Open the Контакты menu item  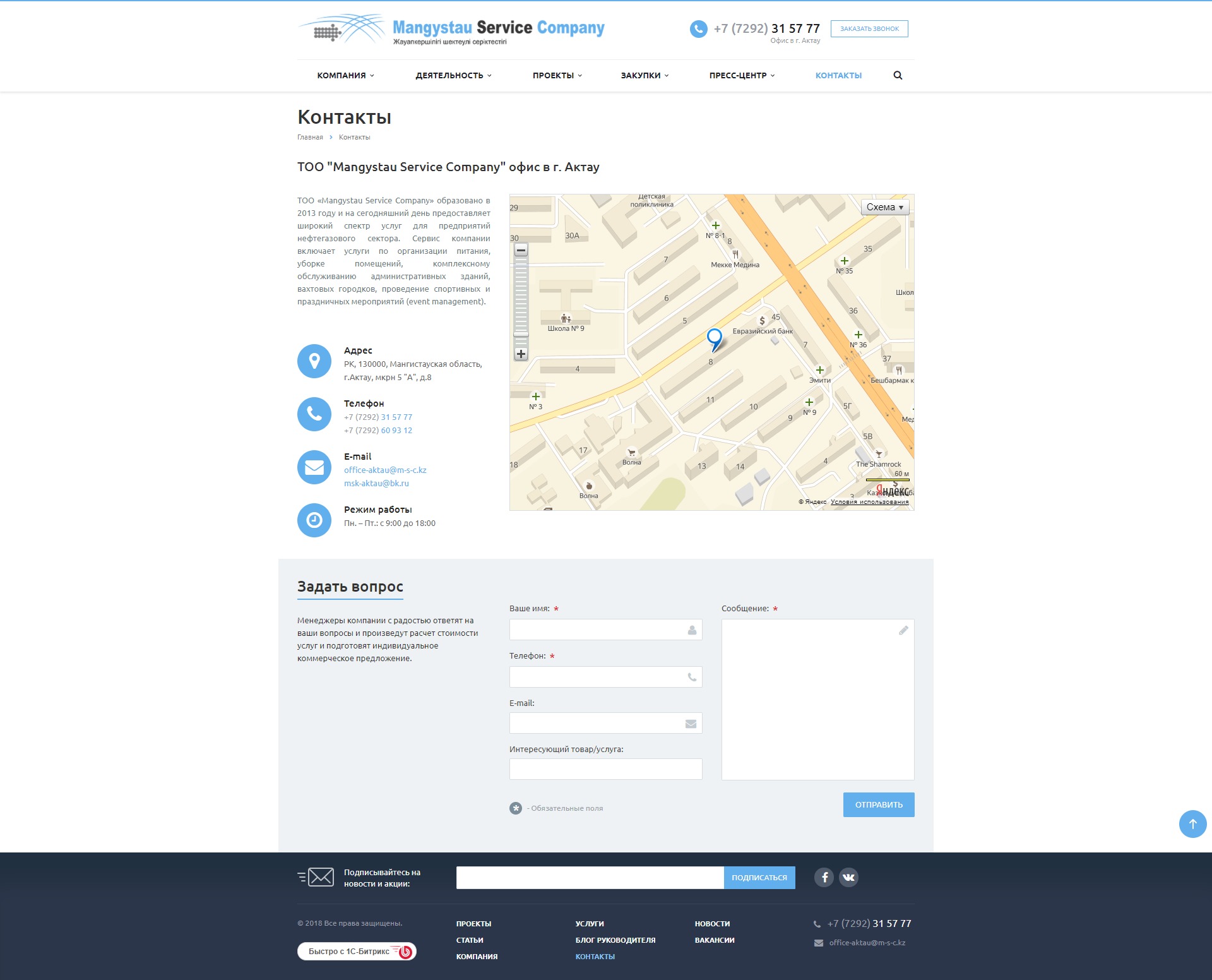point(838,75)
